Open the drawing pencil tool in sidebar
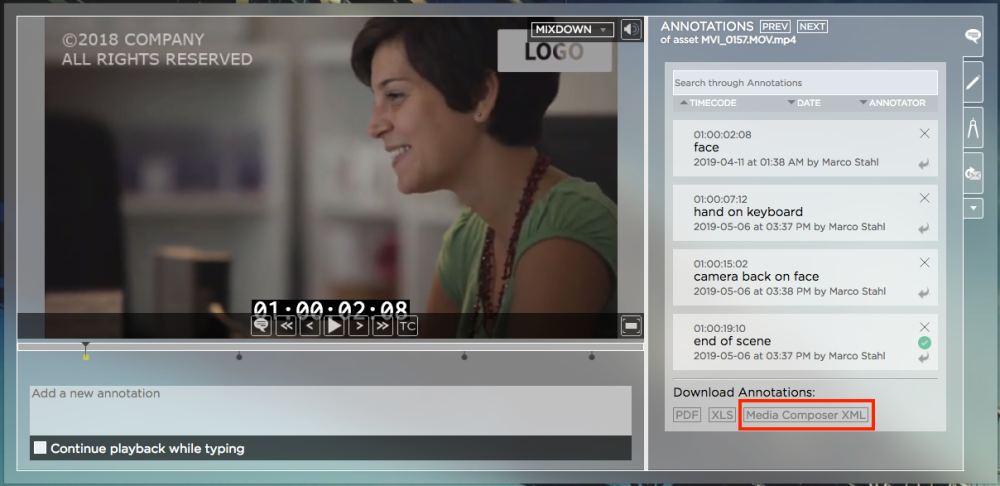 [972, 82]
